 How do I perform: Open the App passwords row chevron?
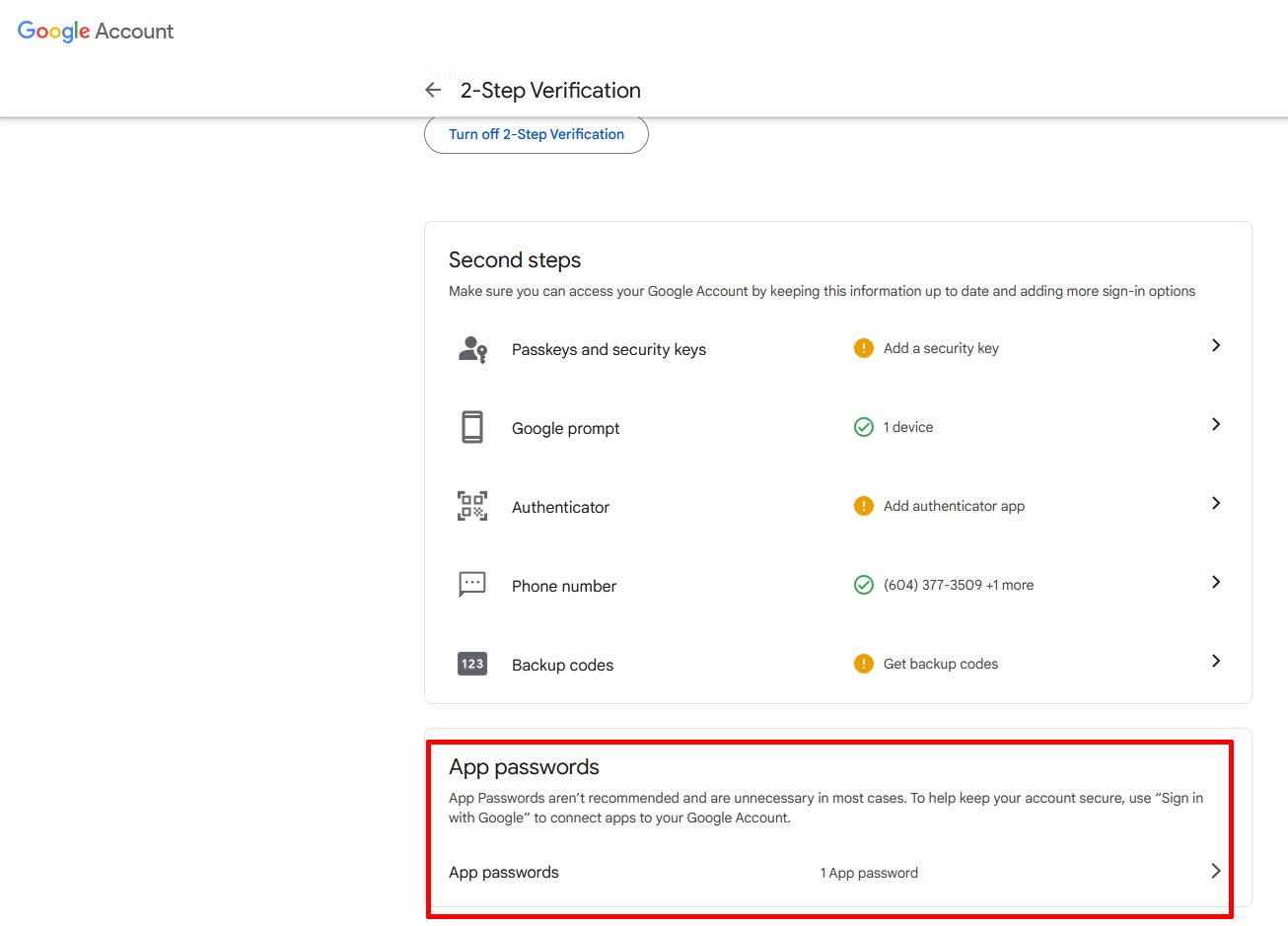coord(1216,871)
